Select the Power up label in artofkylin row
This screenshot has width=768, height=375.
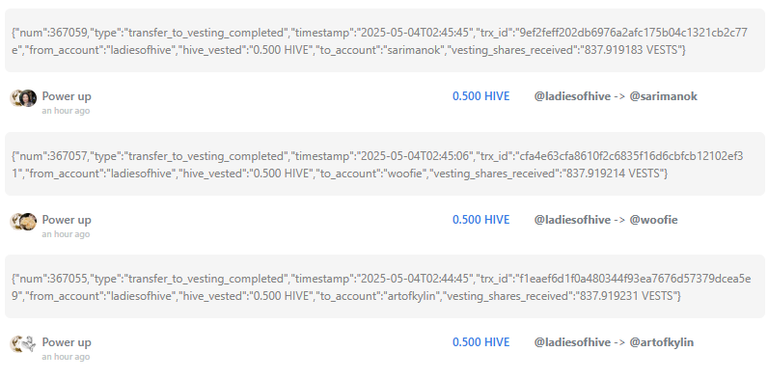point(67,342)
